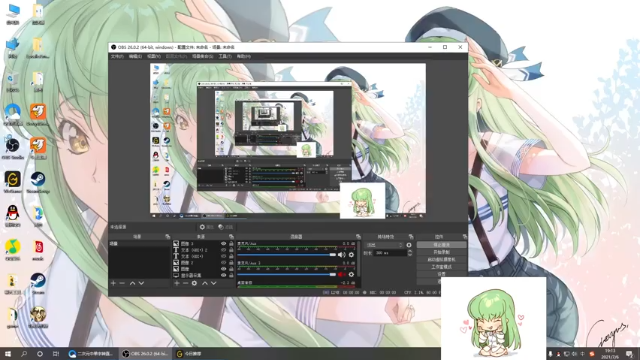Image resolution: width=640 pixels, height=360 pixels.
Task: Open SteamSetup desktop icon
Action: 38,182
